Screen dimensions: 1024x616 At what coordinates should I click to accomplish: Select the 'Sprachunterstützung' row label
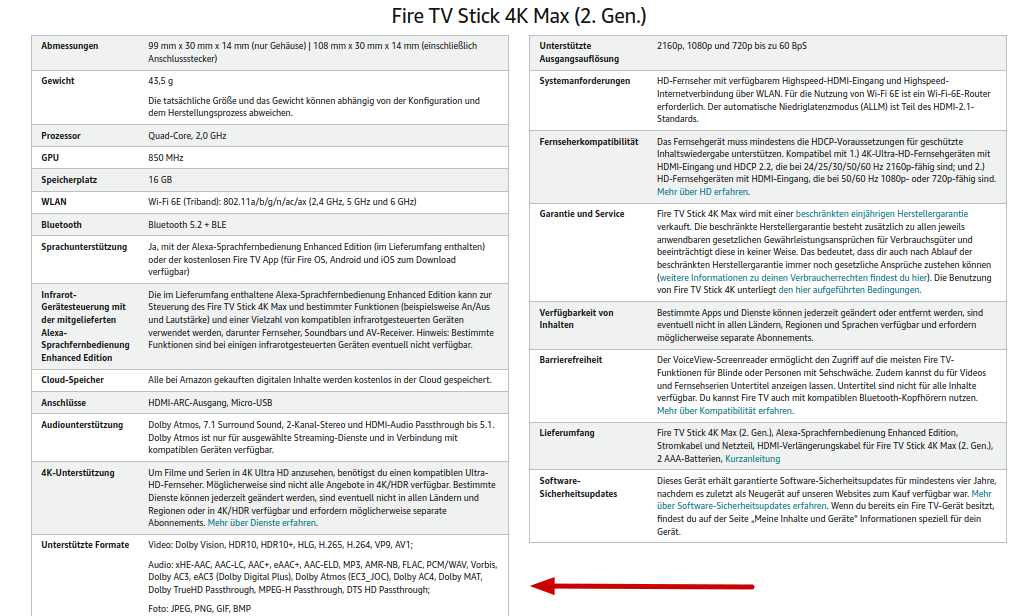coord(84,247)
